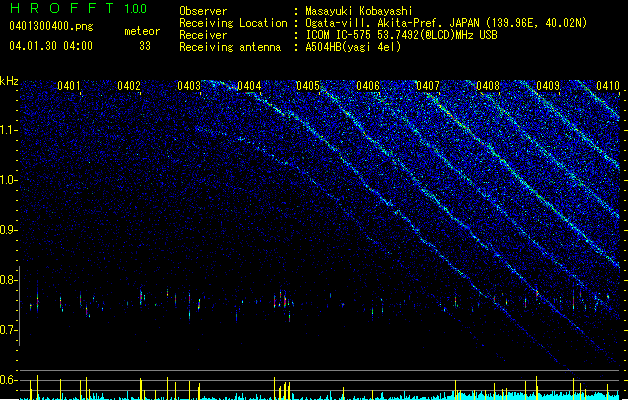Image resolution: width=629 pixels, height=400 pixels.
Task: Click the 0409 time marker
Action: point(548,86)
